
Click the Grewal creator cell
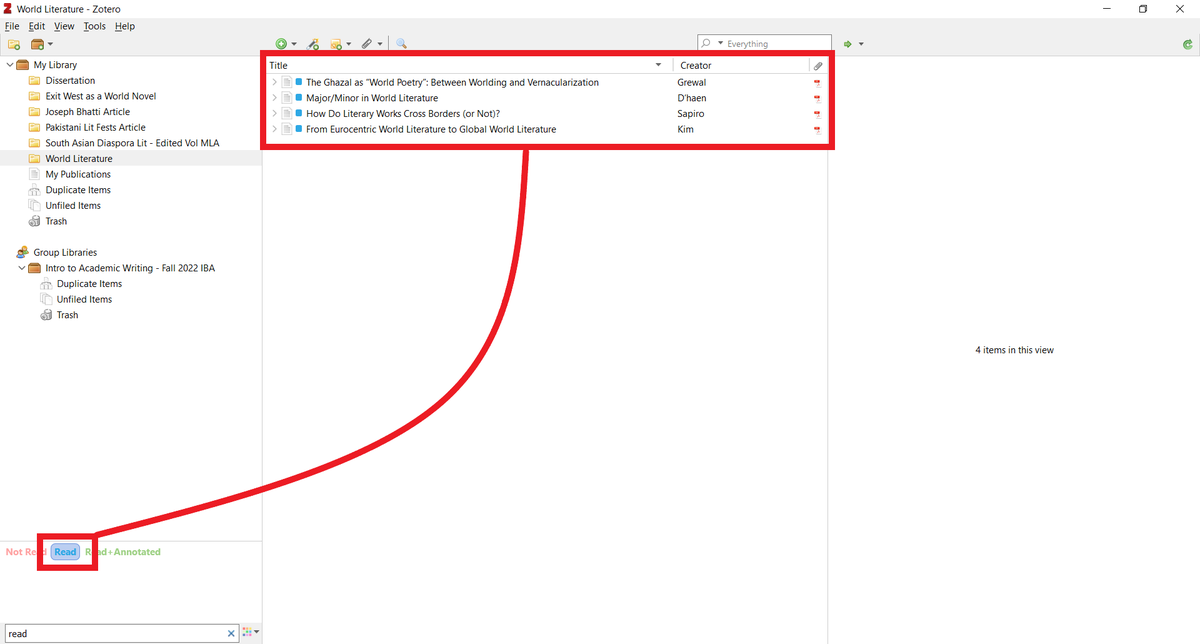point(692,82)
